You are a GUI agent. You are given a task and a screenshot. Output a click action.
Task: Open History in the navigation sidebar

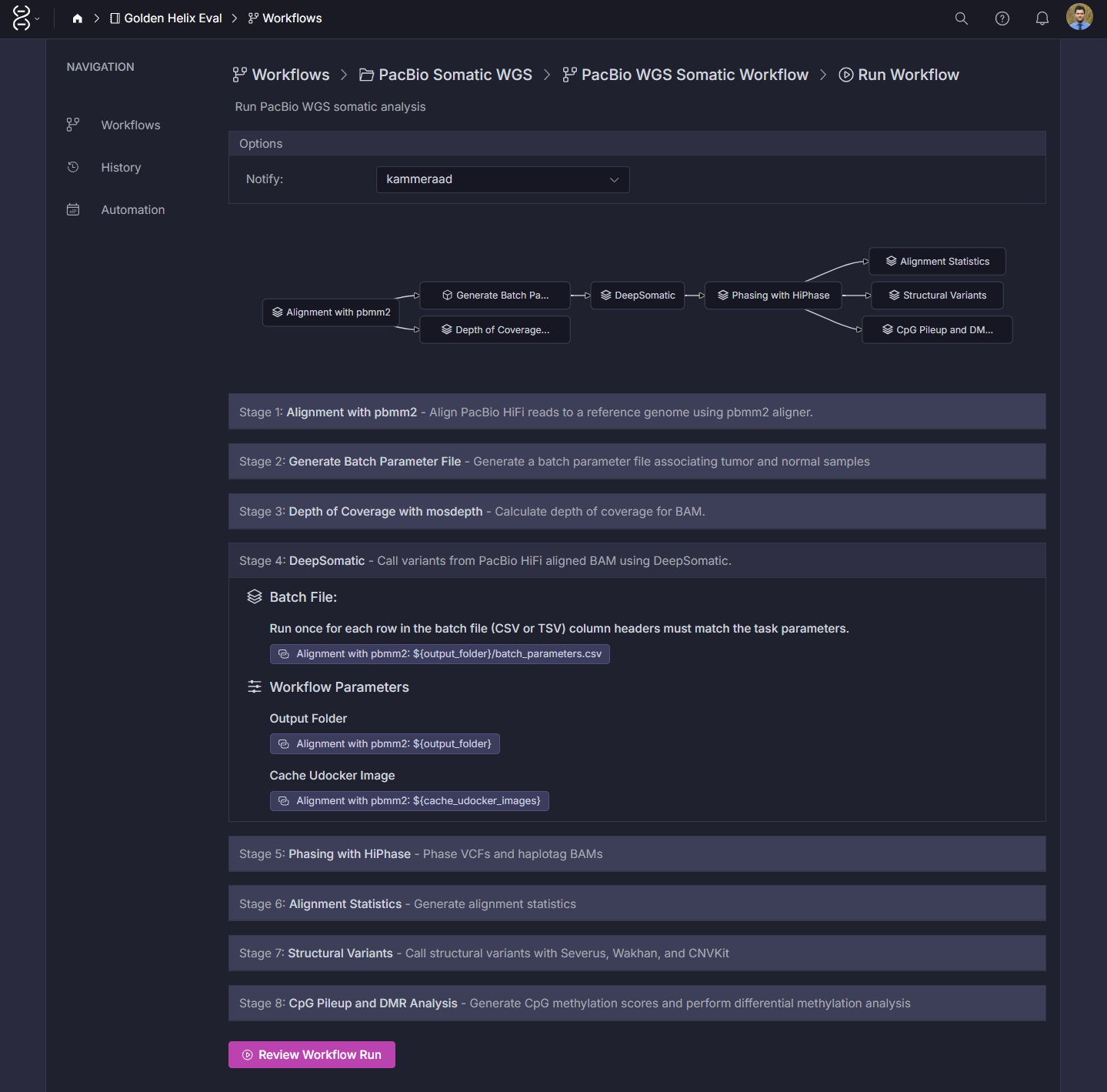coord(121,168)
